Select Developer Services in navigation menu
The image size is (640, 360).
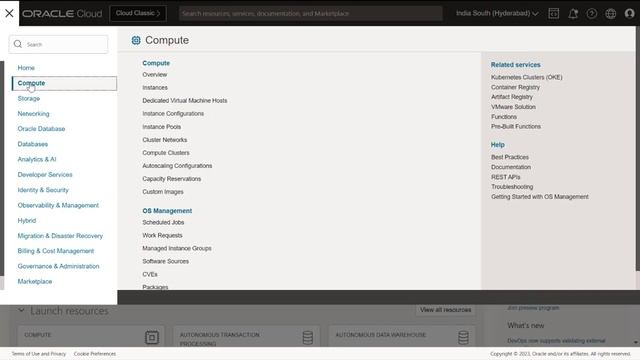pos(45,174)
